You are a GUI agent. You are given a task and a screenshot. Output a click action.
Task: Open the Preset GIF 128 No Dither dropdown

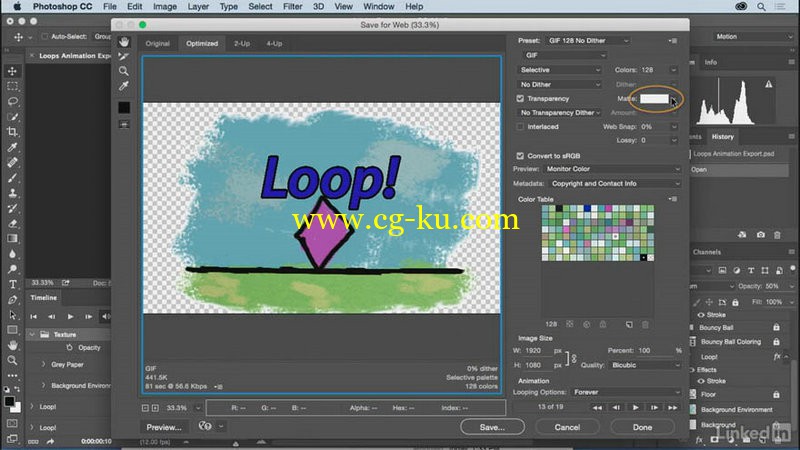[x=588, y=41]
